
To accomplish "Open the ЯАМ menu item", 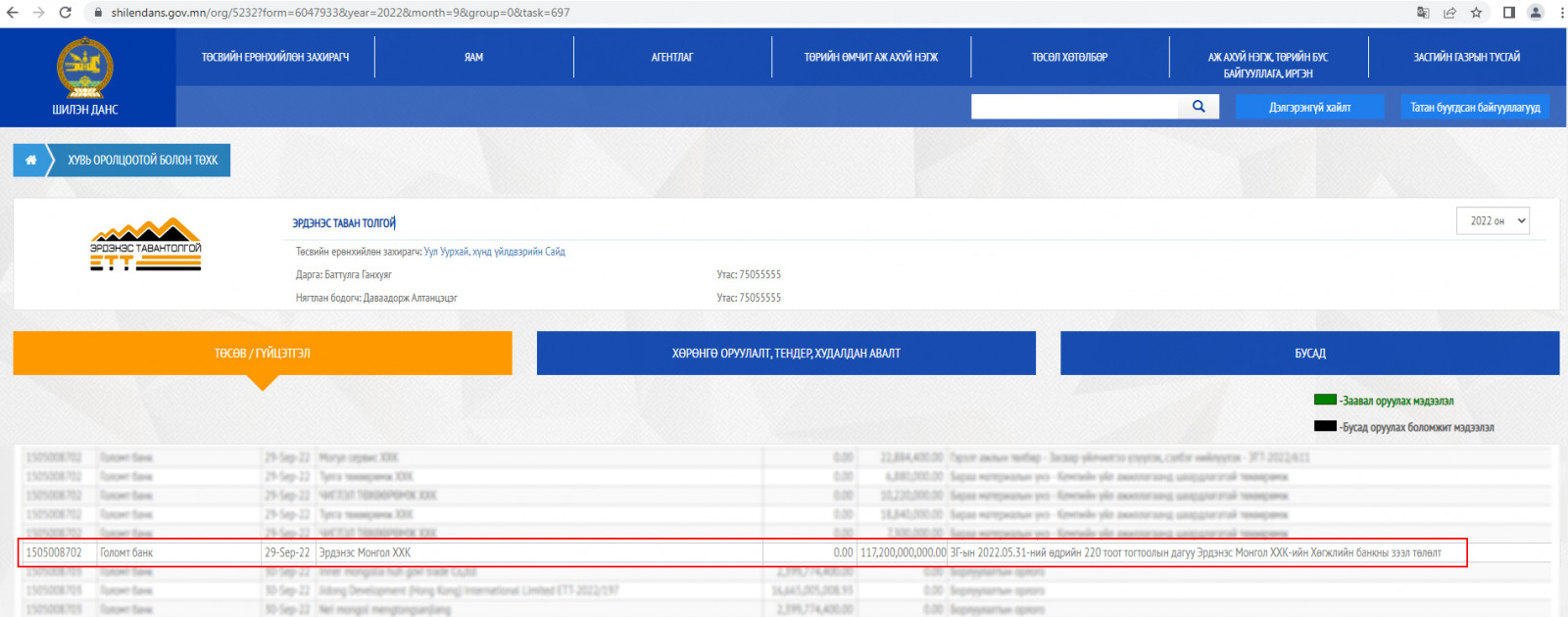I will click(x=473, y=58).
